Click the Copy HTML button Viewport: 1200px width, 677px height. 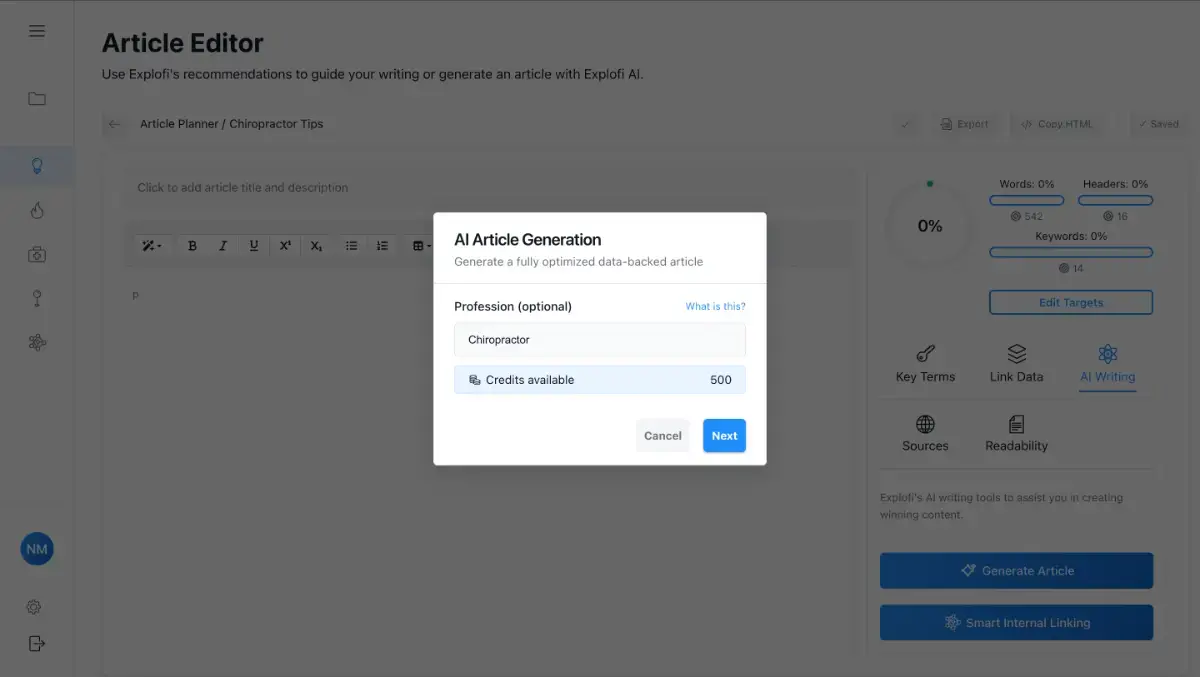1058,124
